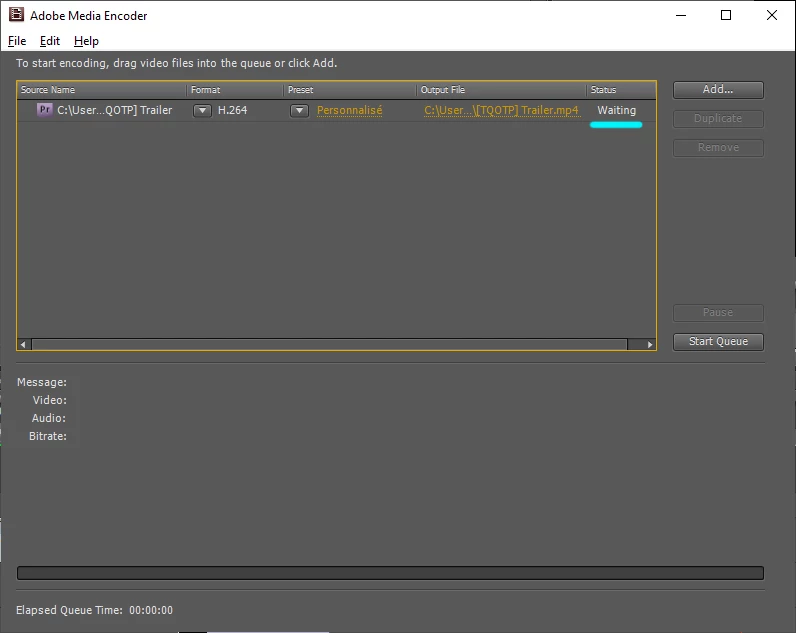The width and height of the screenshot is (796, 633).
Task: Click the Elapsed Queue Time 00:00:00 value
Action: tap(151, 610)
